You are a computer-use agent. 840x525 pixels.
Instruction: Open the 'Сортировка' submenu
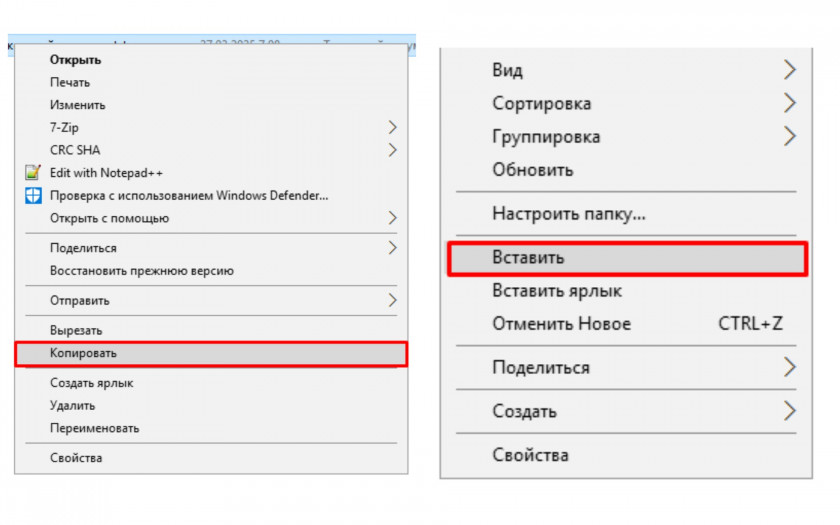click(x=789, y=103)
